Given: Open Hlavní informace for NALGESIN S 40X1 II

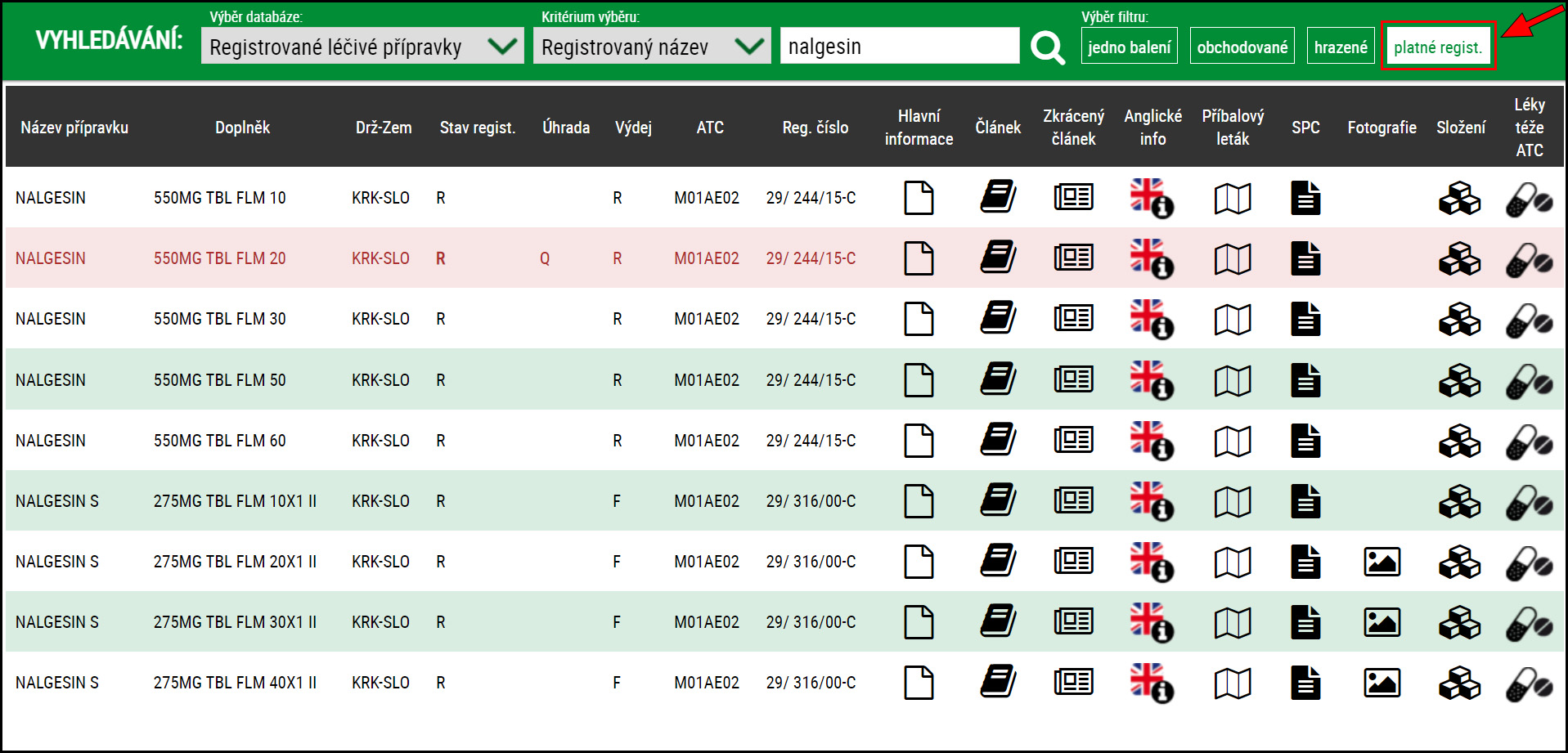Looking at the screenshot, I should [919, 683].
